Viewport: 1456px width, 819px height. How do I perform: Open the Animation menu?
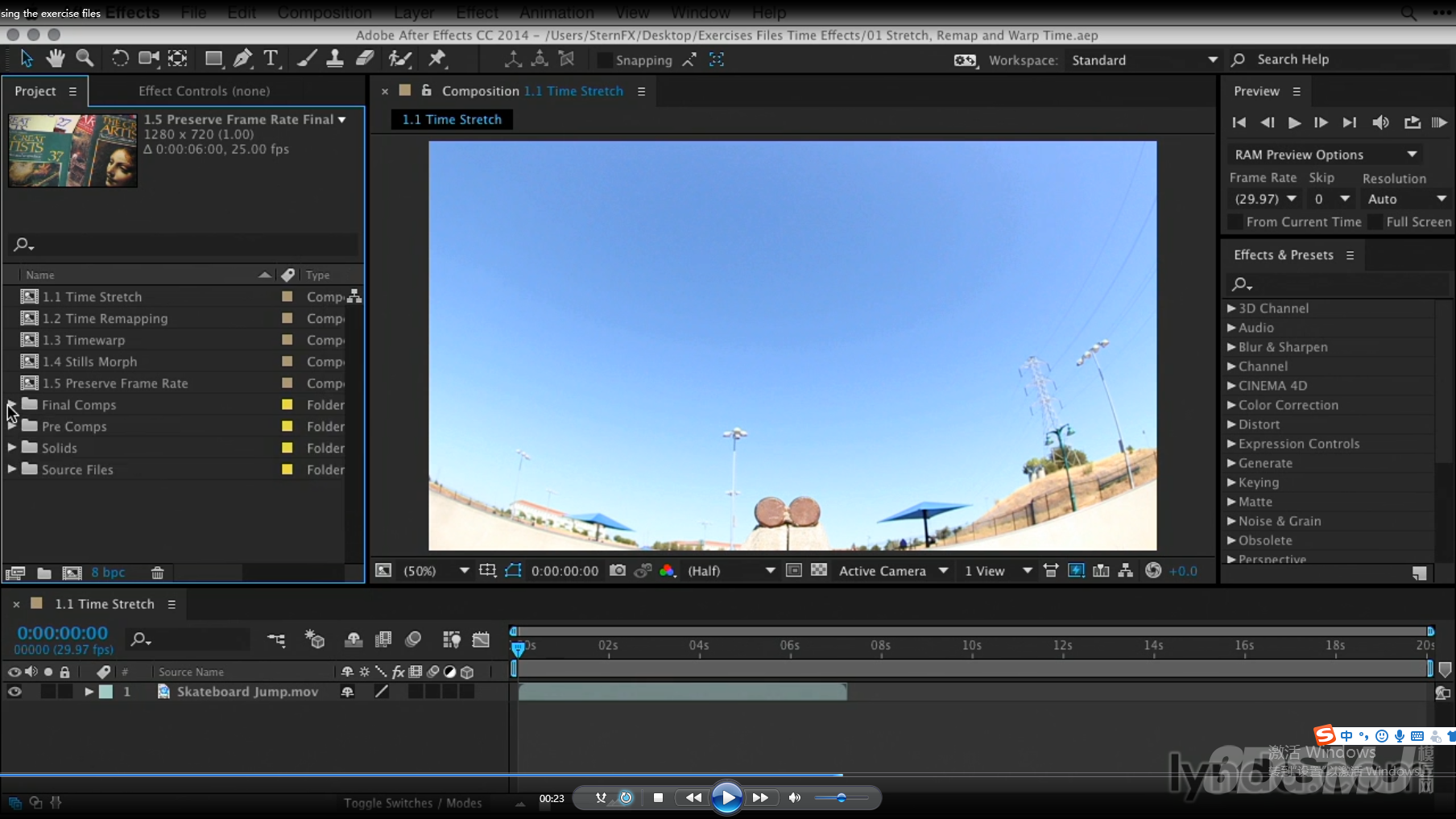point(556,13)
